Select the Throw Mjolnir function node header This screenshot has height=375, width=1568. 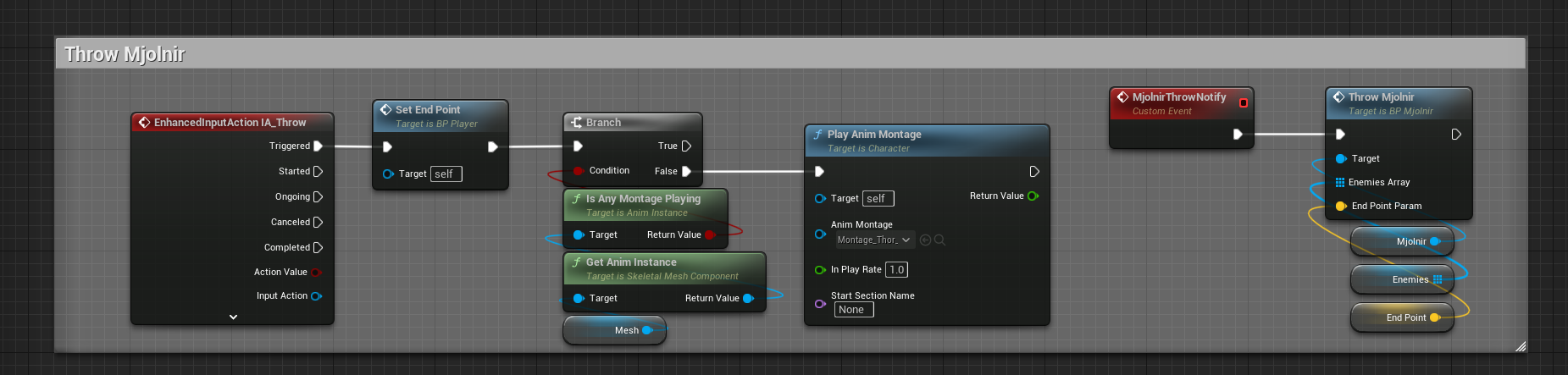coord(1399,103)
